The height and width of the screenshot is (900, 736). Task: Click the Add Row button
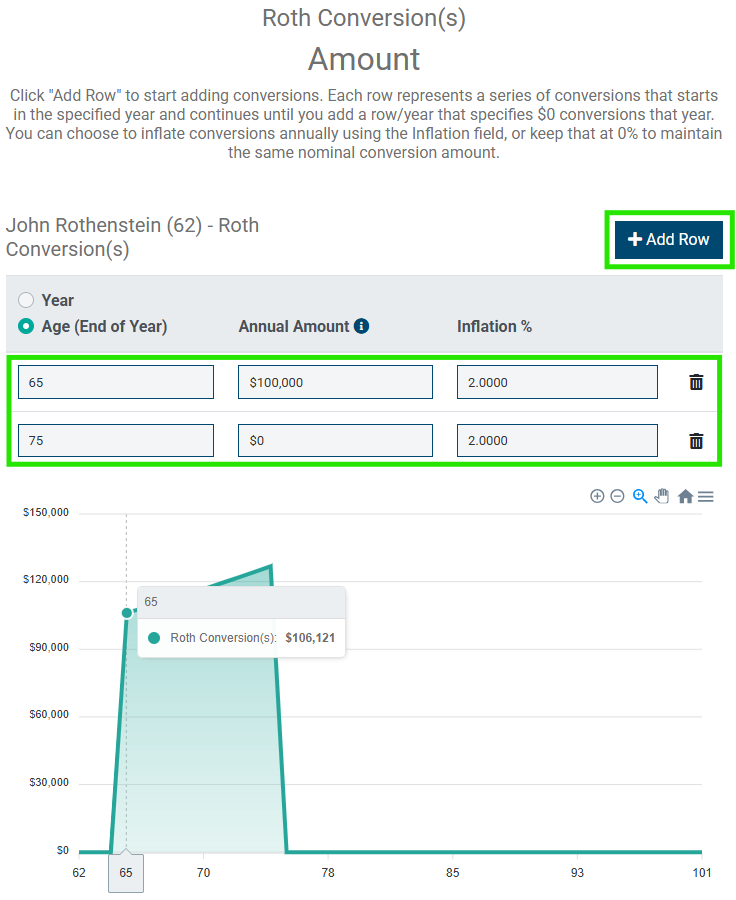point(668,239)
